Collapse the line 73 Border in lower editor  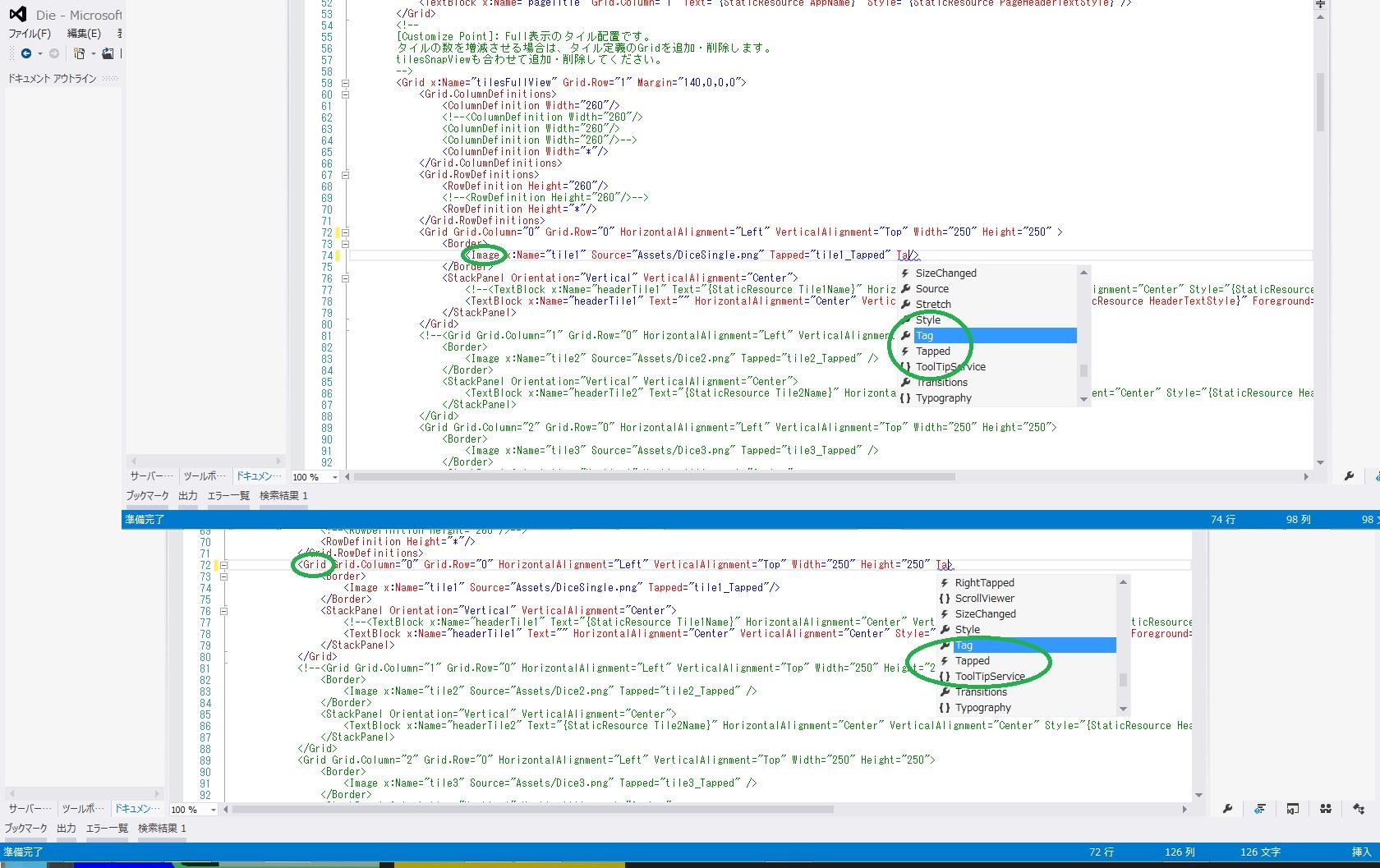pyautogui.click(x=223, y=576)
